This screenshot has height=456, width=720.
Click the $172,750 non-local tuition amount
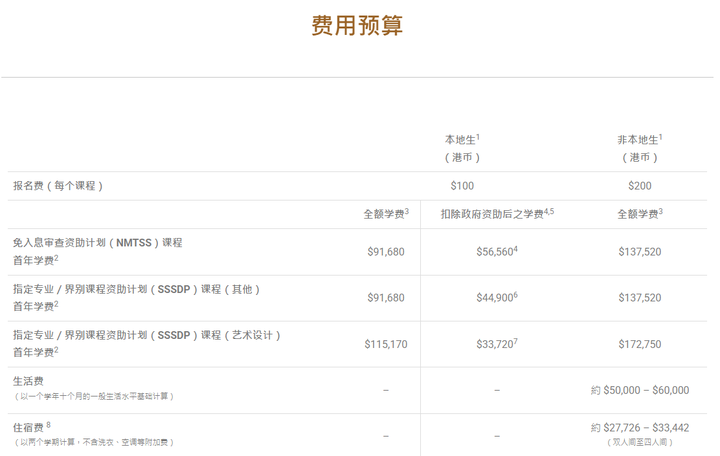coord(639,344)
